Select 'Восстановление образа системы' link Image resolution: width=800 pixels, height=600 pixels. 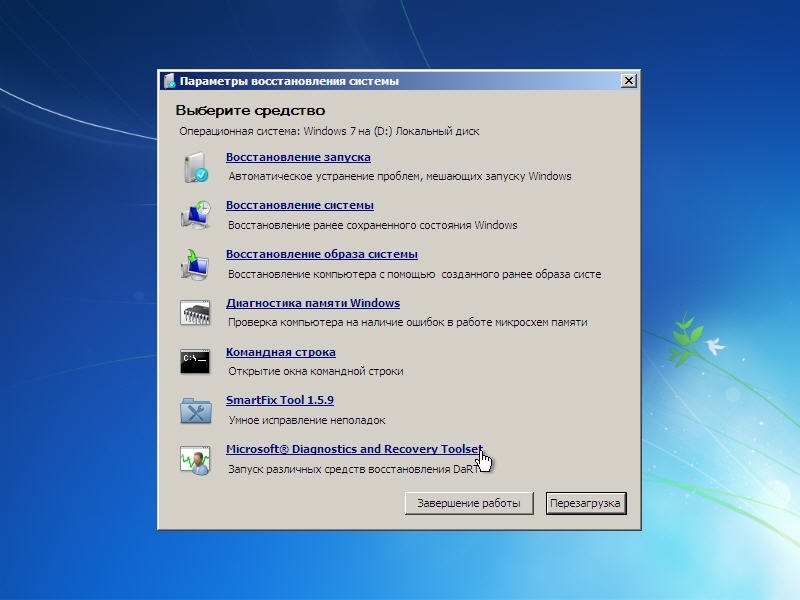pyautogui.click(x=322, y=254)
